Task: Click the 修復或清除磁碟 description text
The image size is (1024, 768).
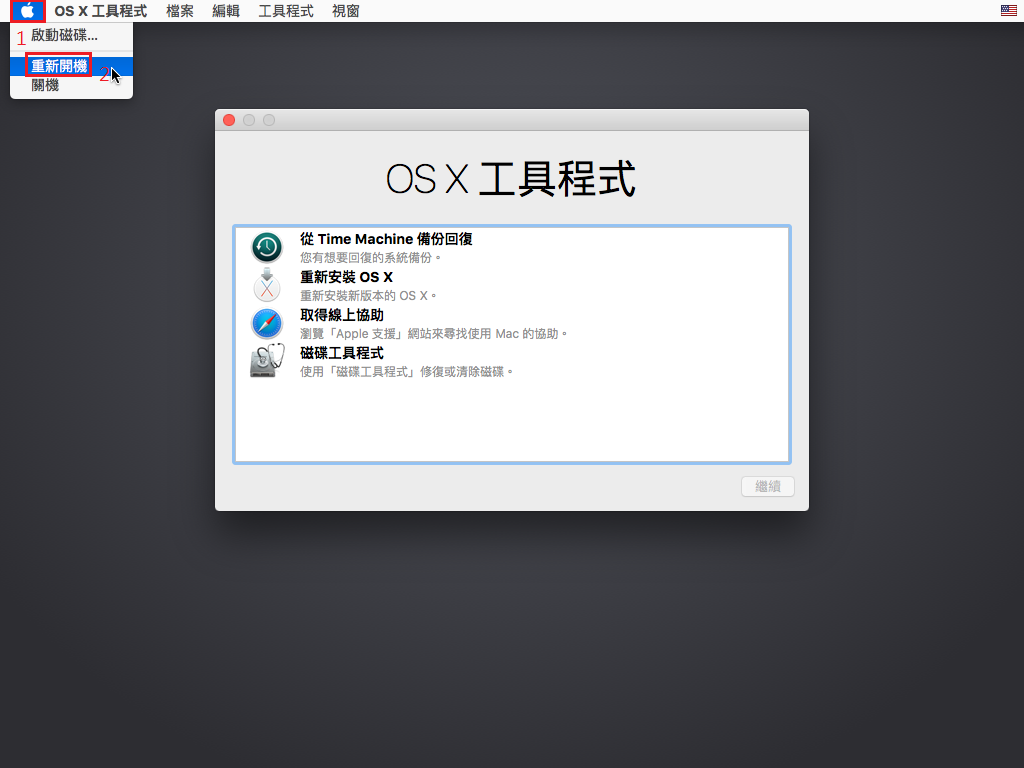Action: point(407,372)
